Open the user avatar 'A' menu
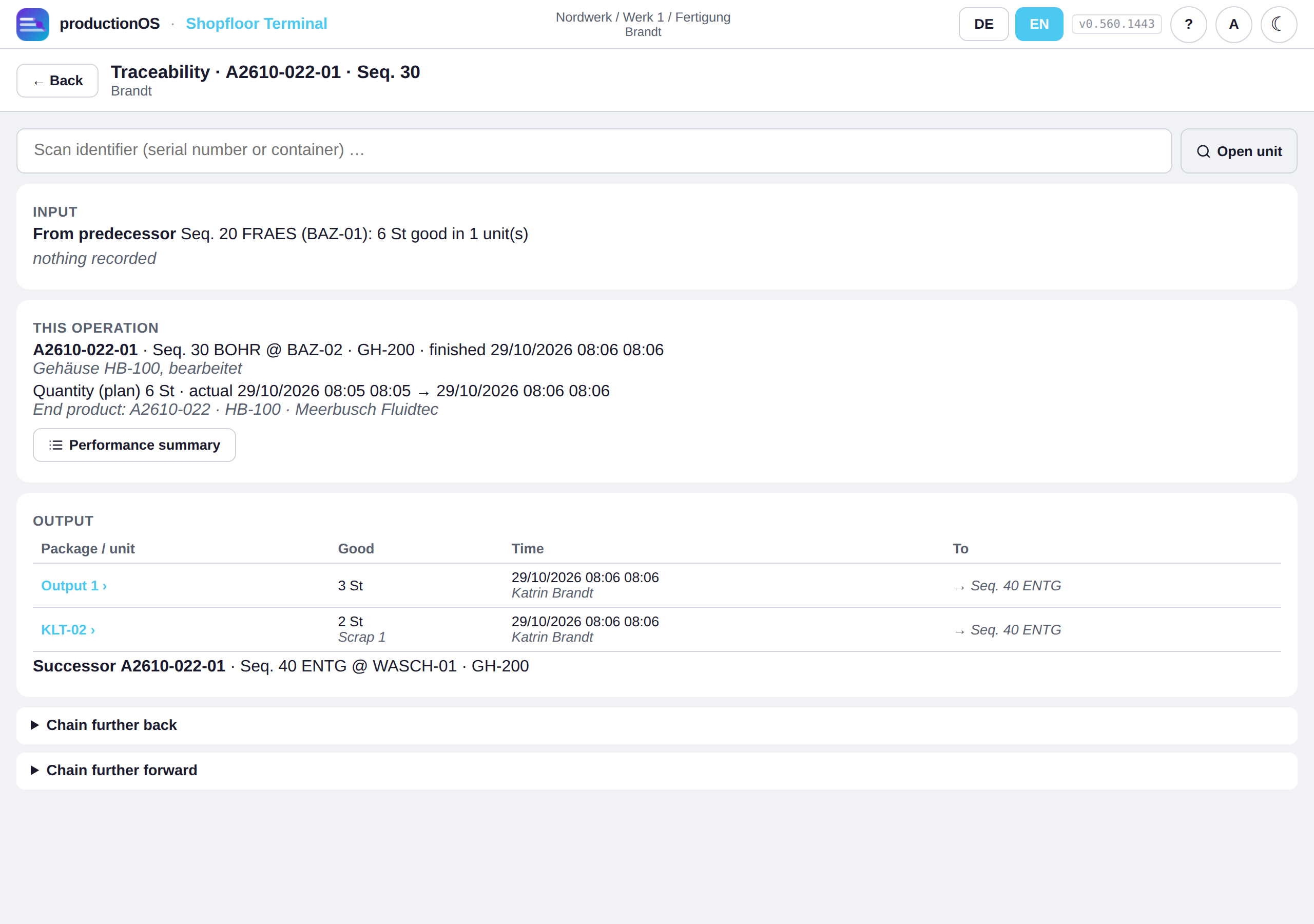Viewport: 1314px width, 924px height. (1233, 24)
